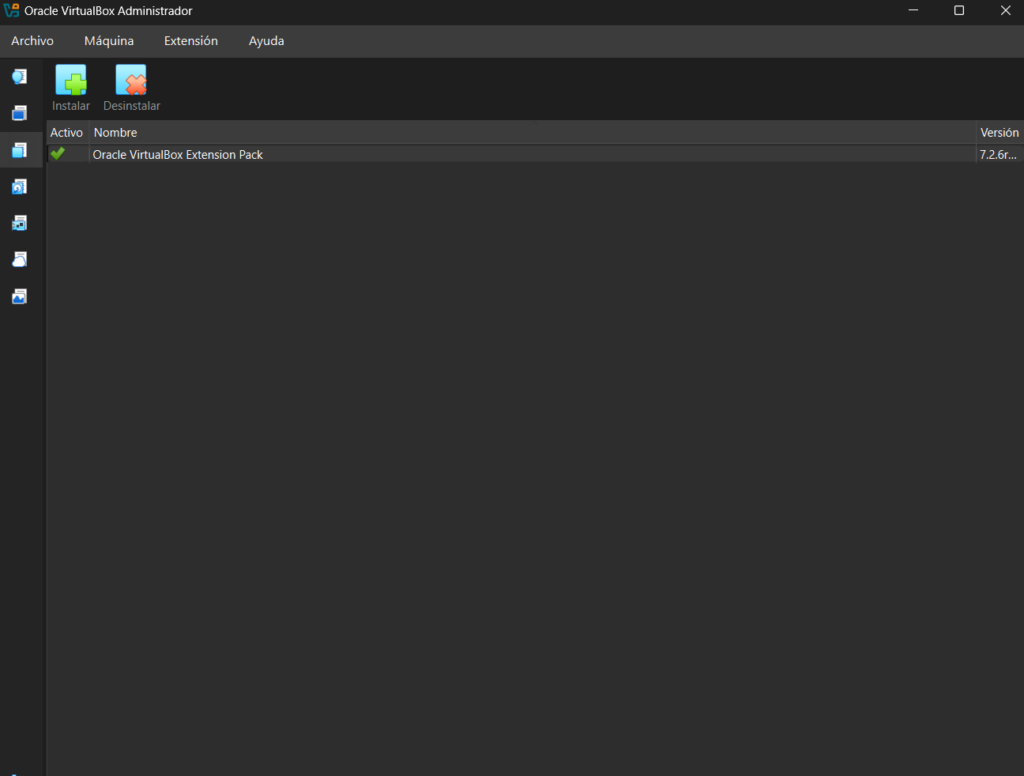
Task: Click the green Activo checkmark of the extension
Action: pos(58,154)
